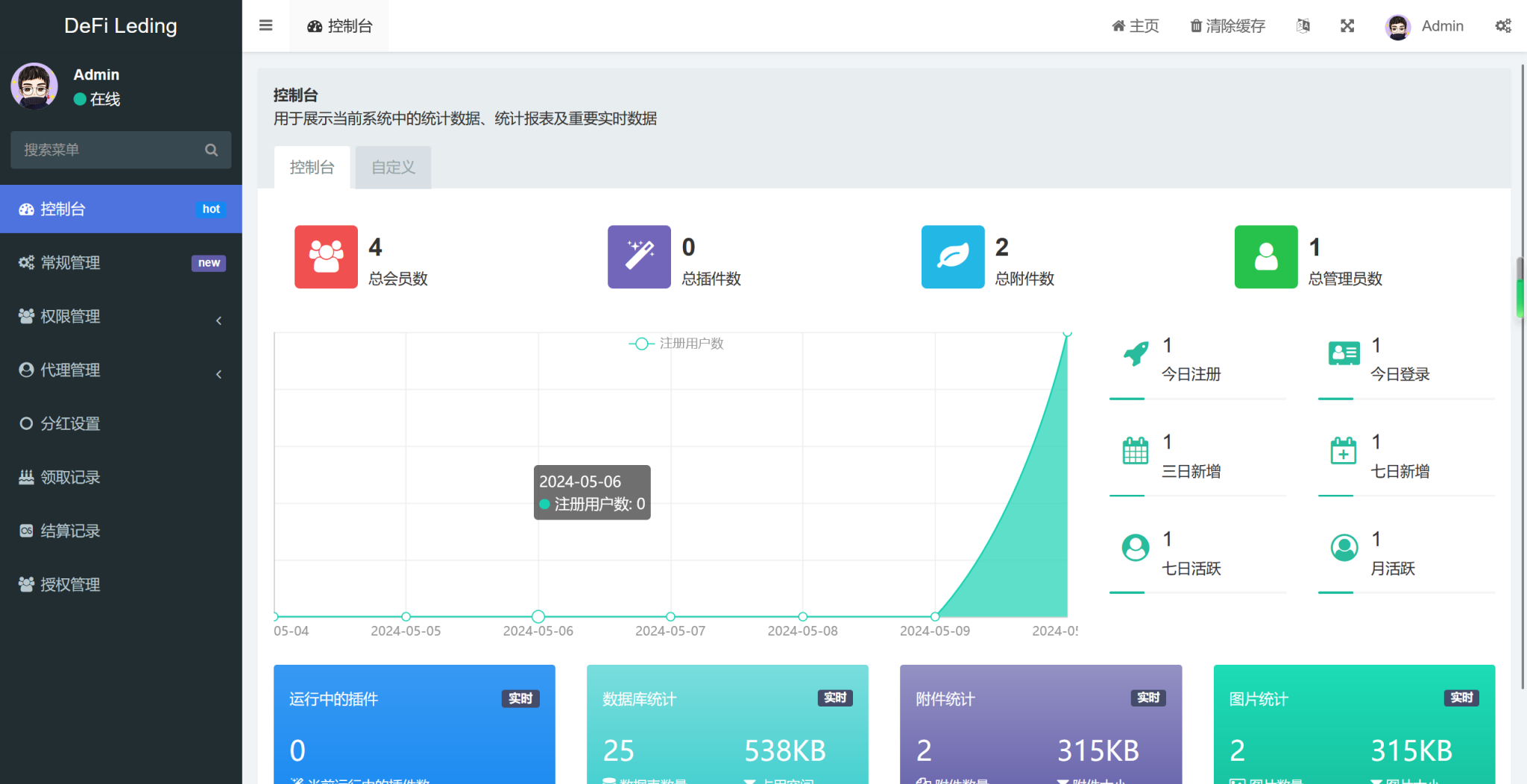The image size is (1527, 784).
Task: Click the hot badge on 控制台
Action: click(211, 209)
